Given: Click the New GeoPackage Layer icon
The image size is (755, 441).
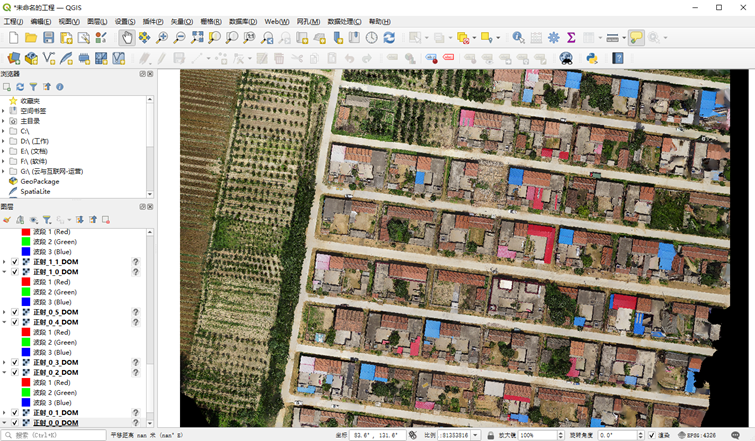Looking at the screenshot, I should 31,59.
